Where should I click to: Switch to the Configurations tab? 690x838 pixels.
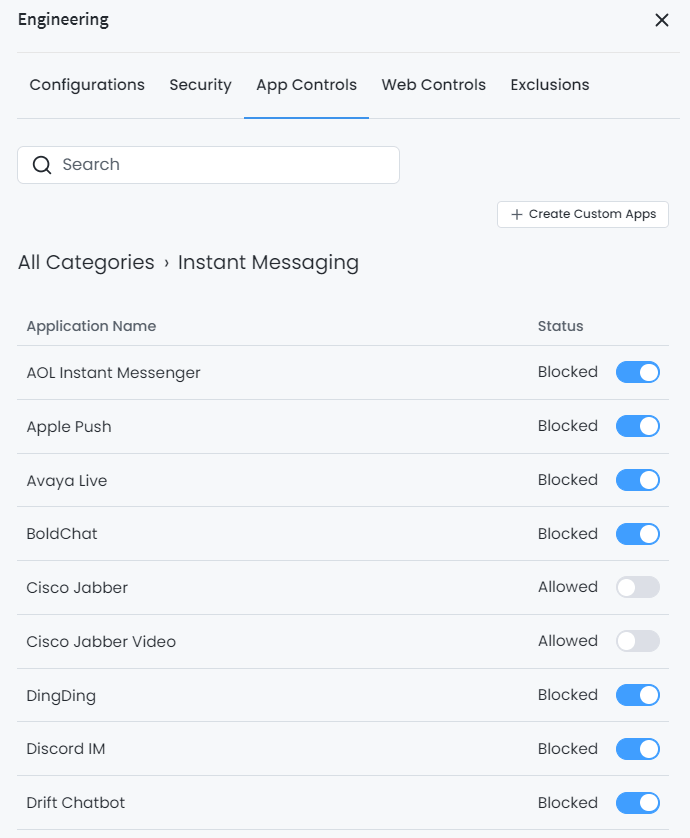pyautogui.click(x=86, y=85)
